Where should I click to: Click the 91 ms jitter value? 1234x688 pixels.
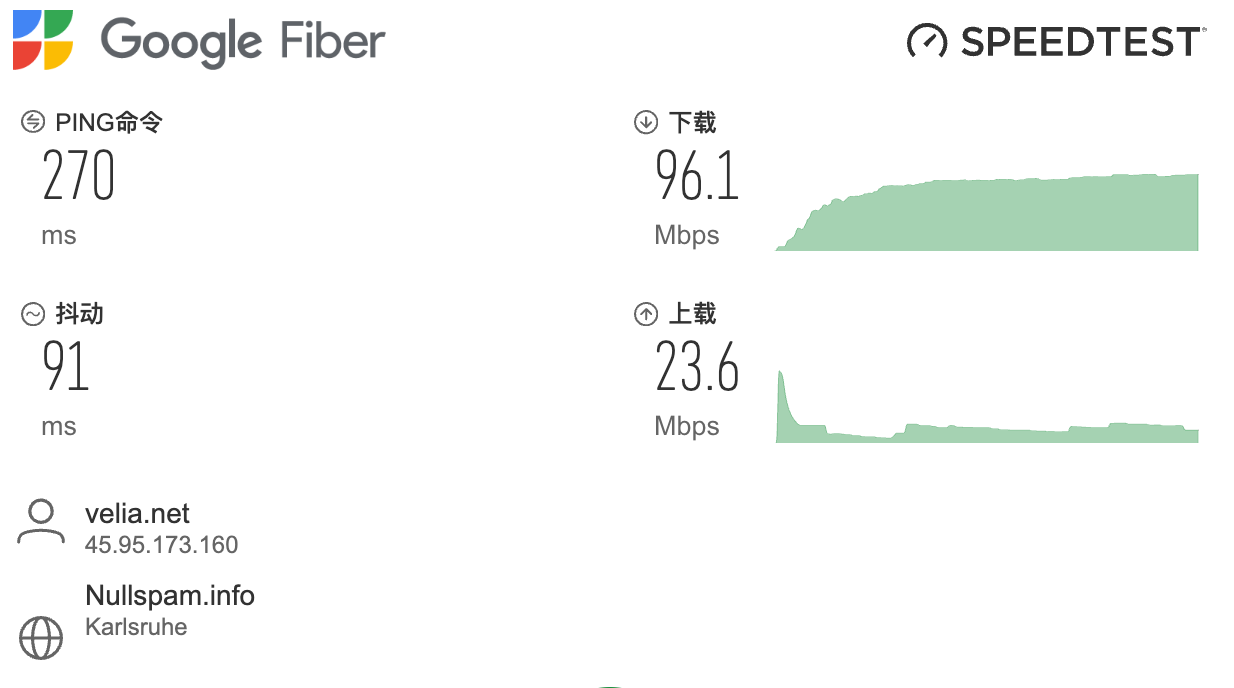pyautogui.click(x=66, y=367)
